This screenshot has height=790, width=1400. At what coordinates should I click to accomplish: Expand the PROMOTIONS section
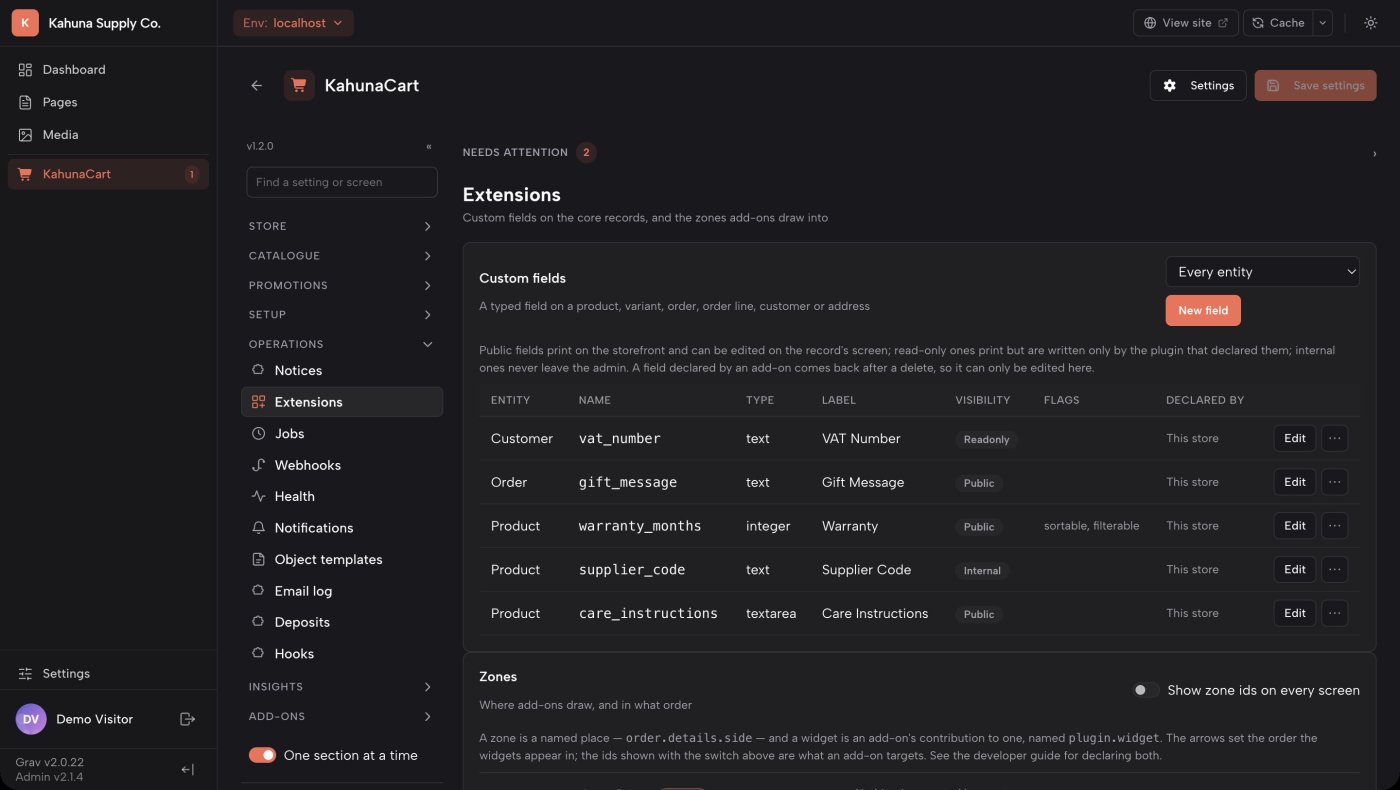coord(341,286)
